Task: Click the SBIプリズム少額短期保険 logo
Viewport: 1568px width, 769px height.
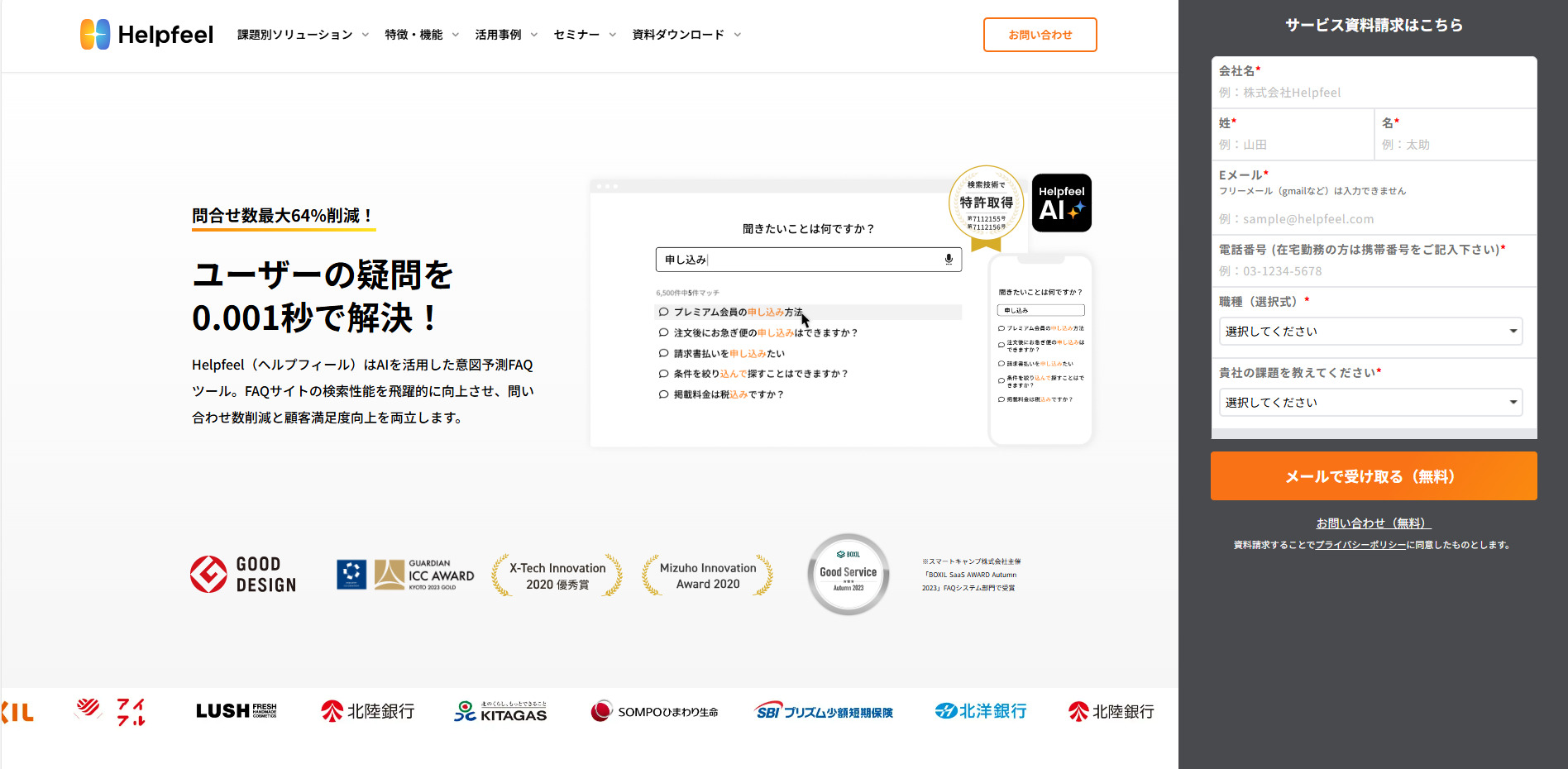Action: [825, 711]
